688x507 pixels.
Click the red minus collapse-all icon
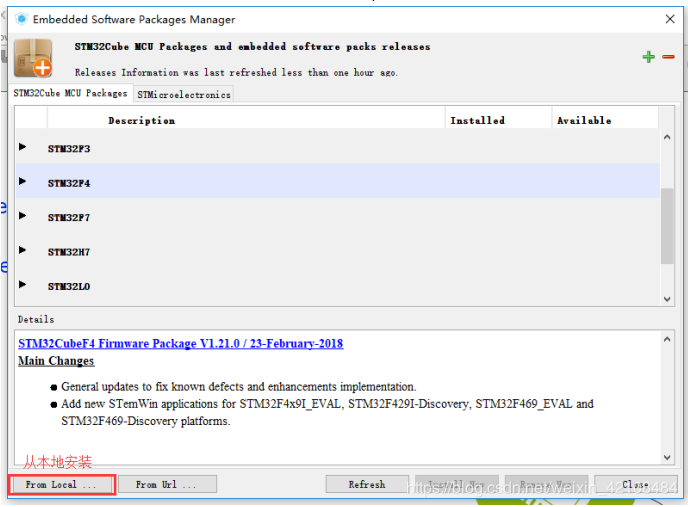[668, 57]
